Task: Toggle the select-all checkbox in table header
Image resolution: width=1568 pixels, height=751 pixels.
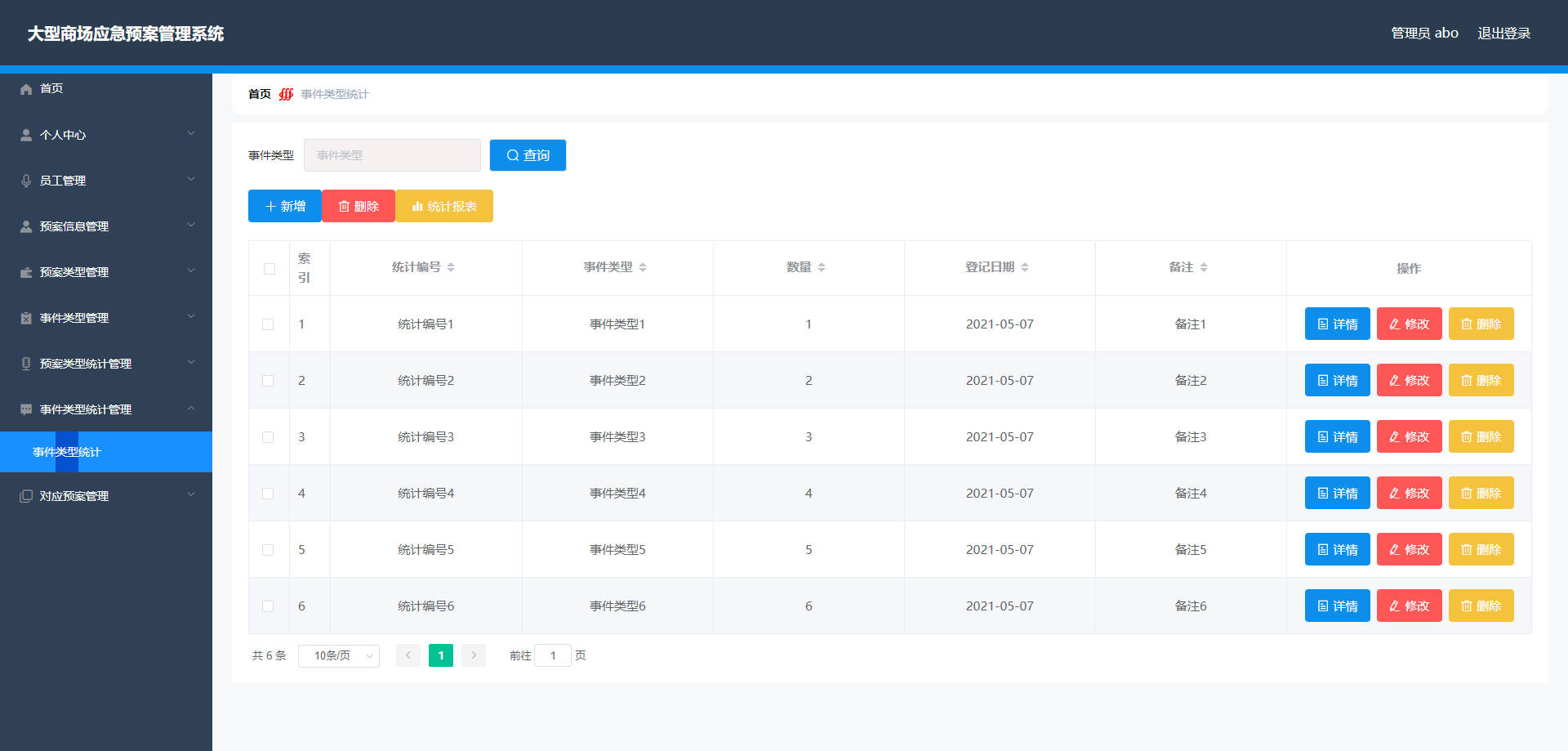Action: tap(269, 269)
